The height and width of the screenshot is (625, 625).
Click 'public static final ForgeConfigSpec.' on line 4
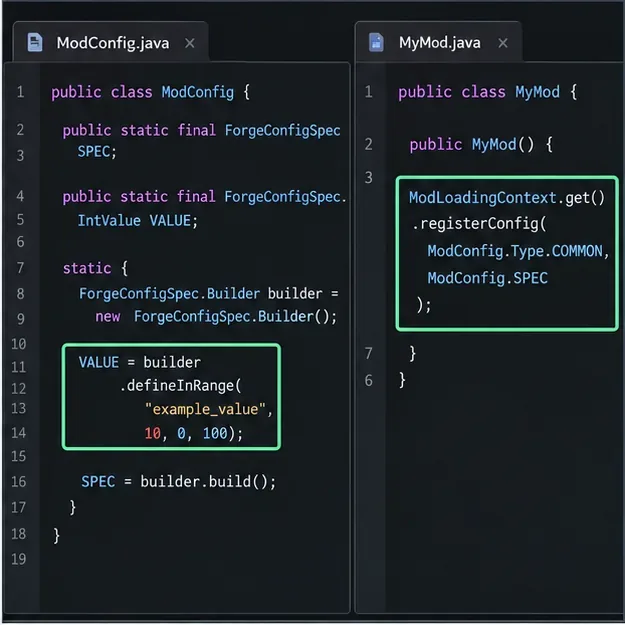click(x=204, y=197)
